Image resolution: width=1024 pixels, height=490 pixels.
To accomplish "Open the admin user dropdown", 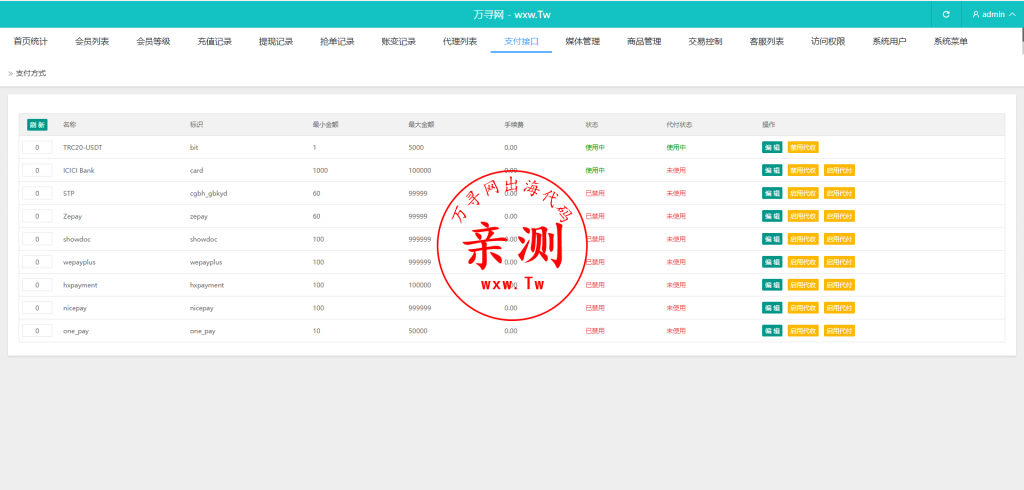I will pos(993,14).
